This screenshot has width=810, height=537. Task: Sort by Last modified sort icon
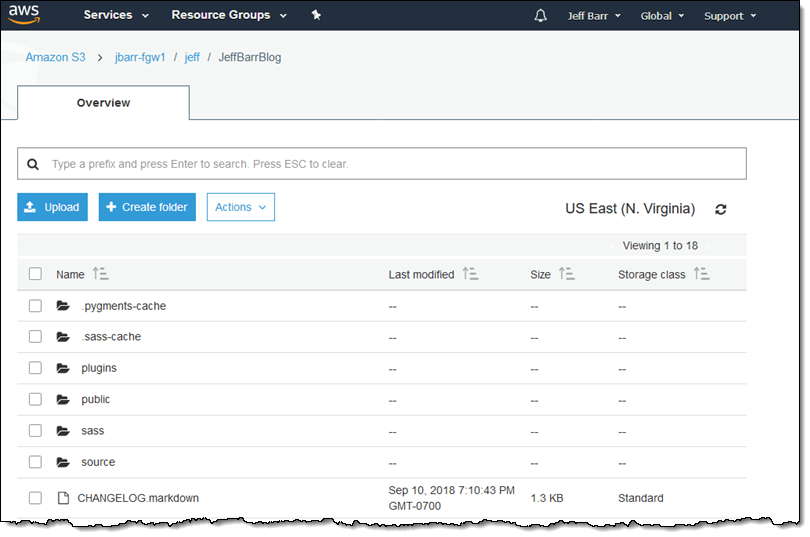(471, 274)
